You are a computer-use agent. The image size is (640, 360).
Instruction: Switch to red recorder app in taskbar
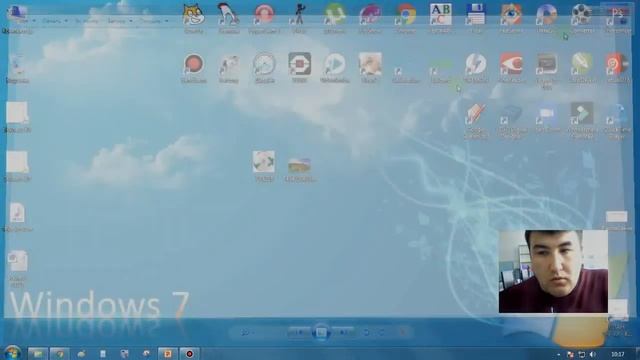tap(189, 353)
